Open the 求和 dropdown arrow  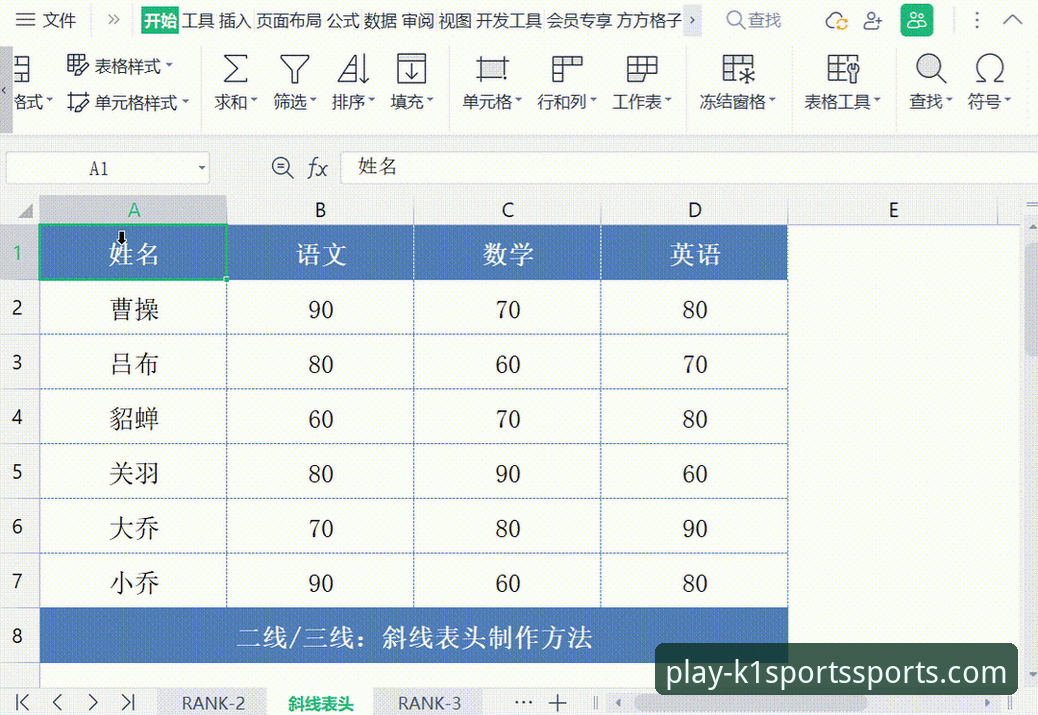pyautogui.click(x=254, y=101)
